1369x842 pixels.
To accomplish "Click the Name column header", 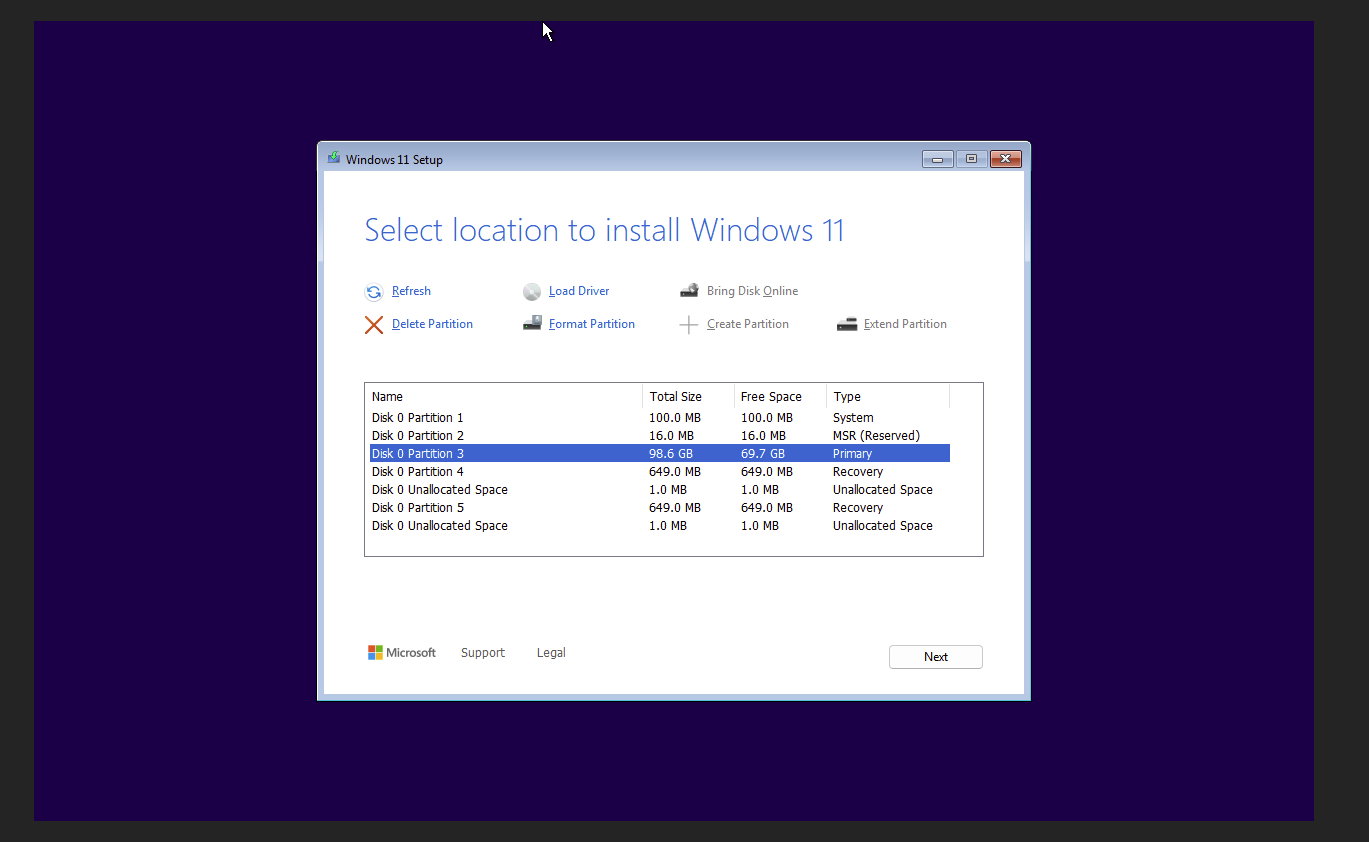I will 387,396.
